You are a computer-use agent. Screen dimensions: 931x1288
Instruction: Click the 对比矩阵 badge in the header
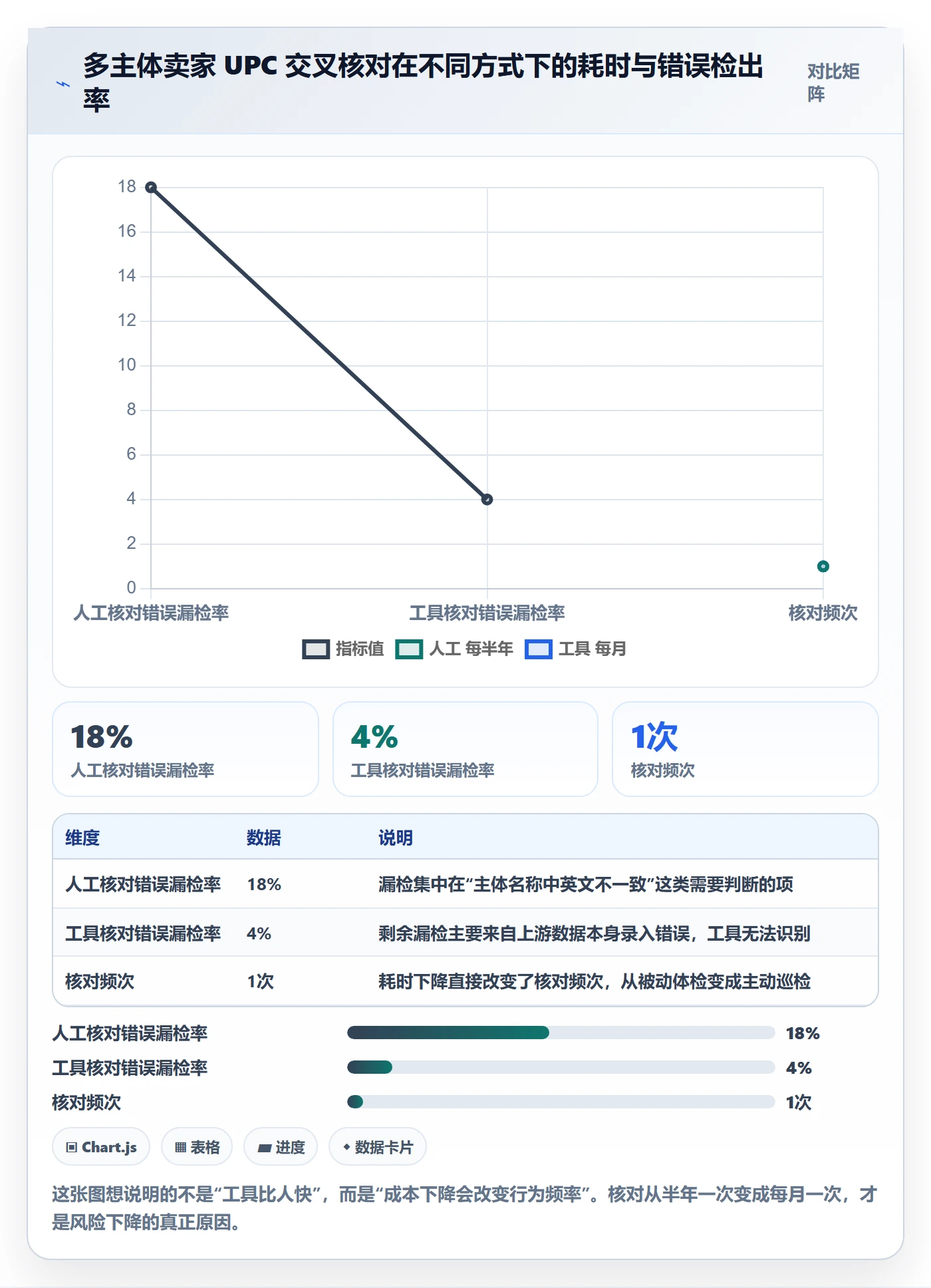833,82
